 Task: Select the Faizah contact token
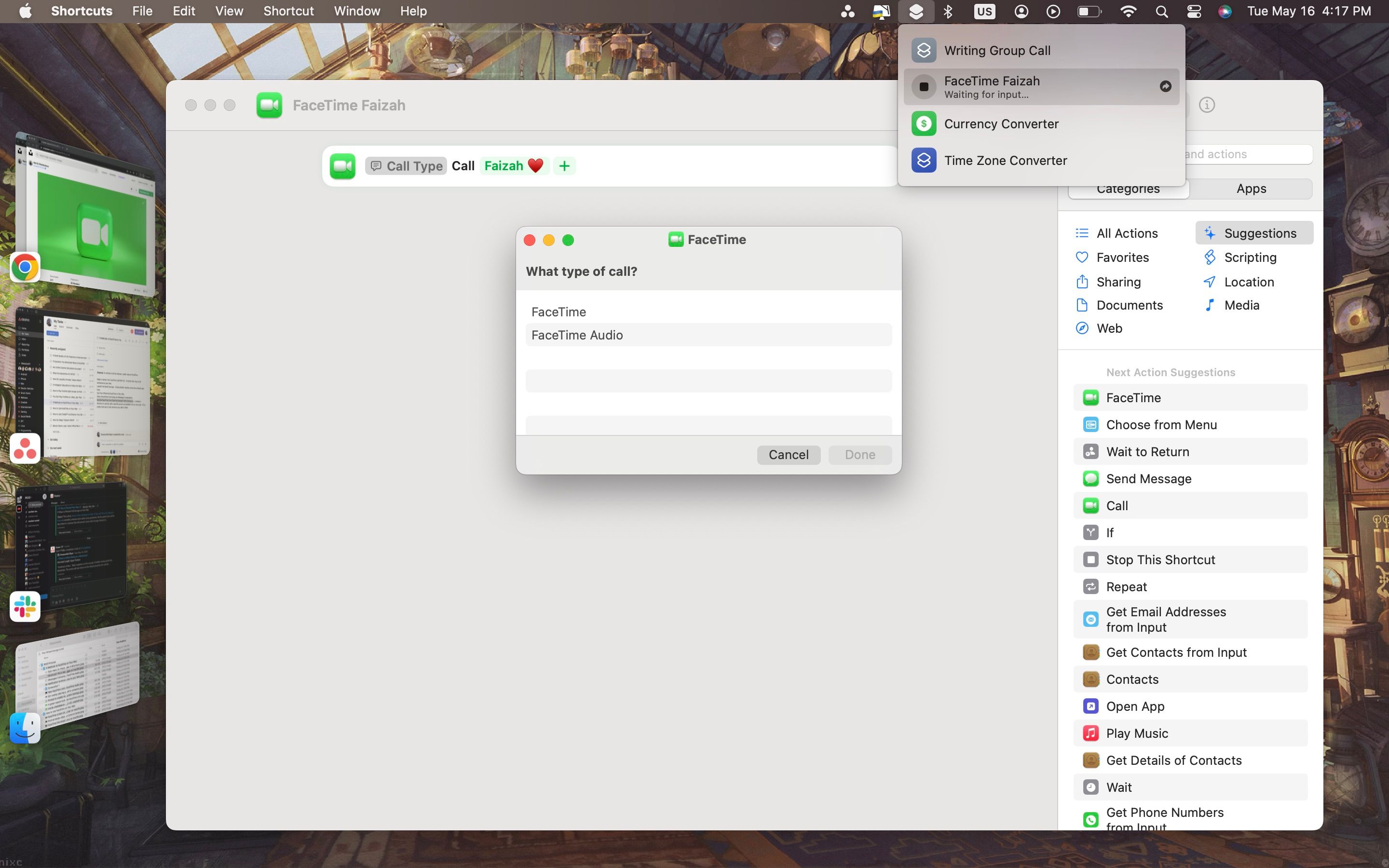coord(514,166)
